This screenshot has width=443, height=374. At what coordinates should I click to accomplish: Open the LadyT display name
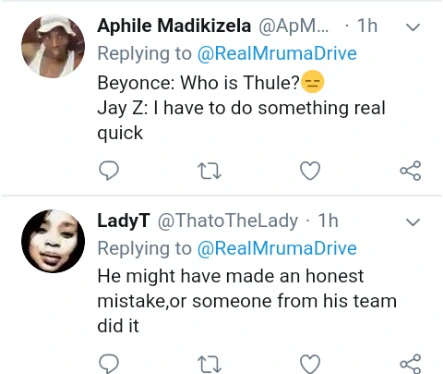point(124,221)
